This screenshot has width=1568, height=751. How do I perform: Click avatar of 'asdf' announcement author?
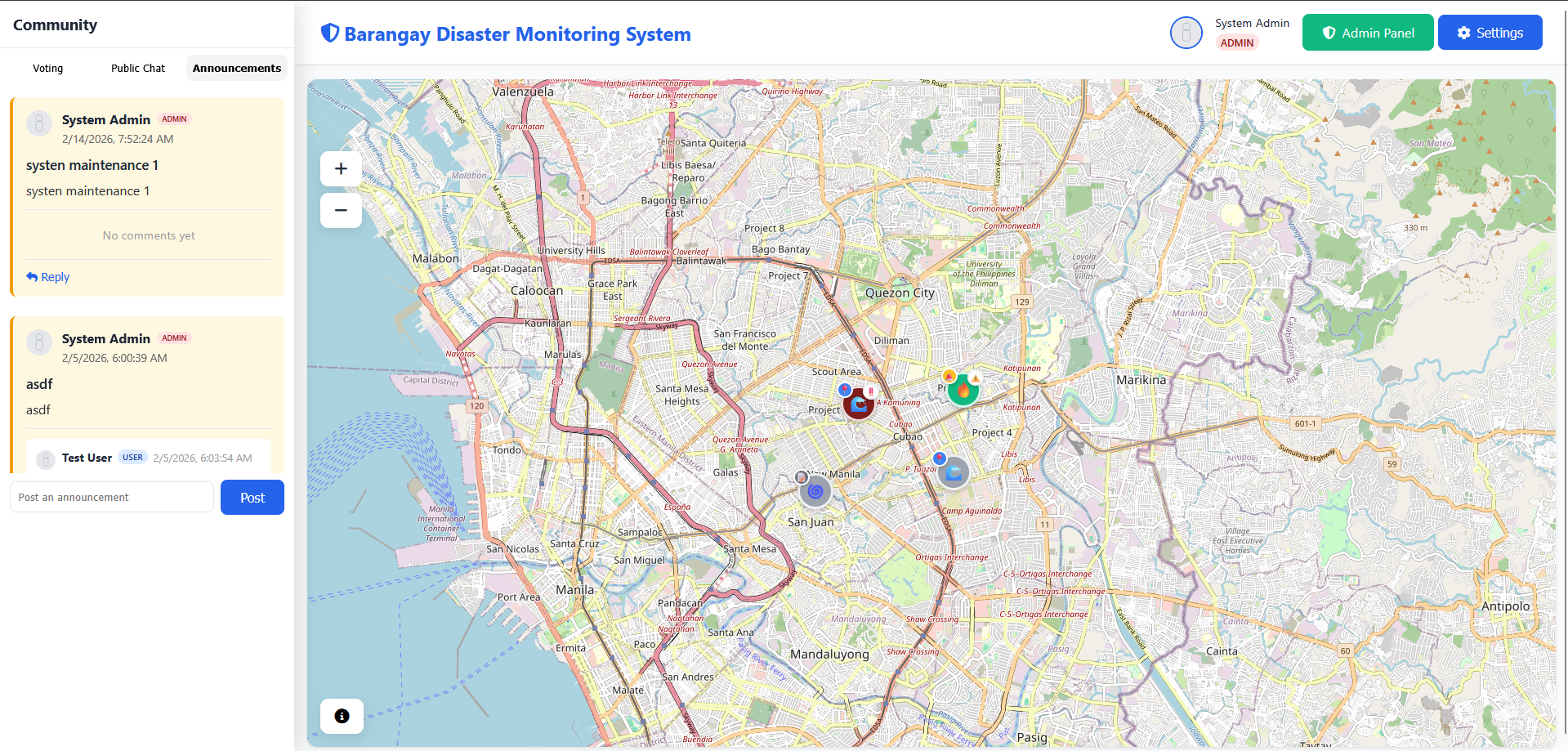coord(39,342)
